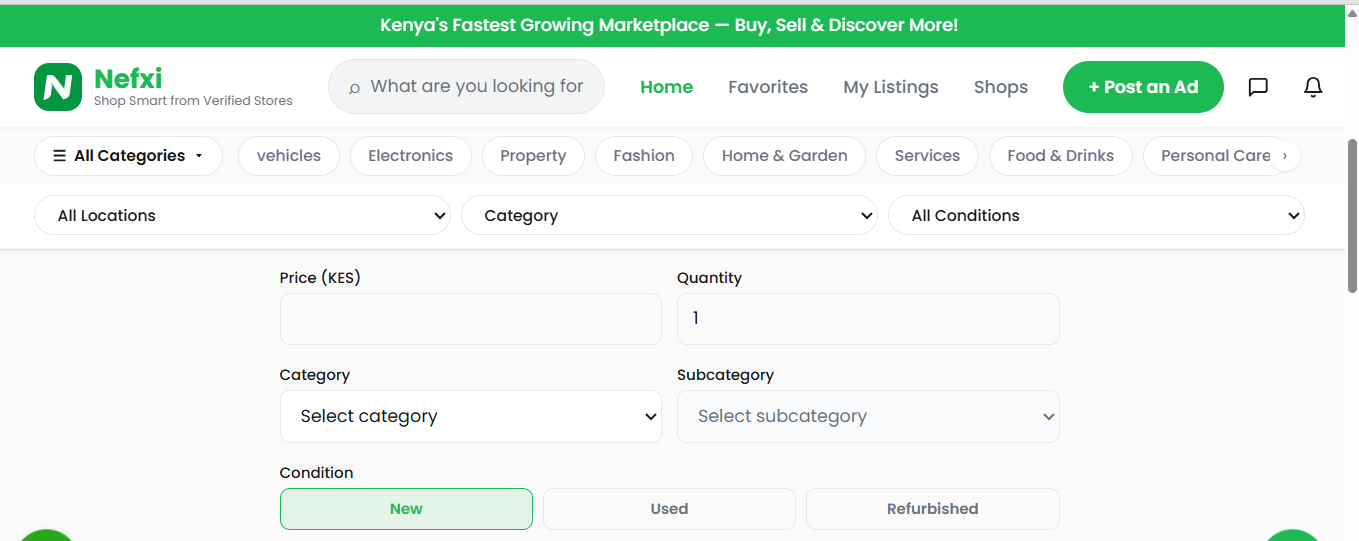
Task: Filter by Electronics category chip
Action: coord(410,156)
